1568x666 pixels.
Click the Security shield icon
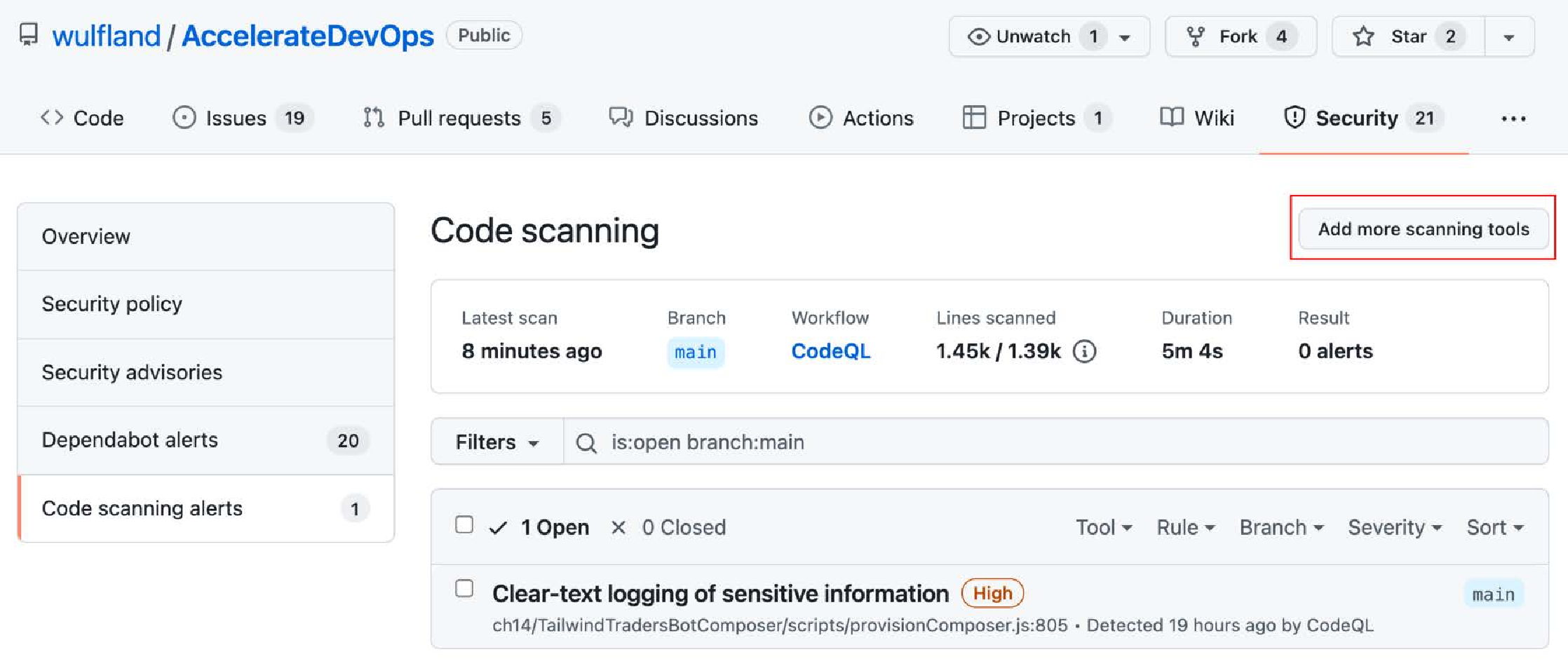[x=1295, y=118]
